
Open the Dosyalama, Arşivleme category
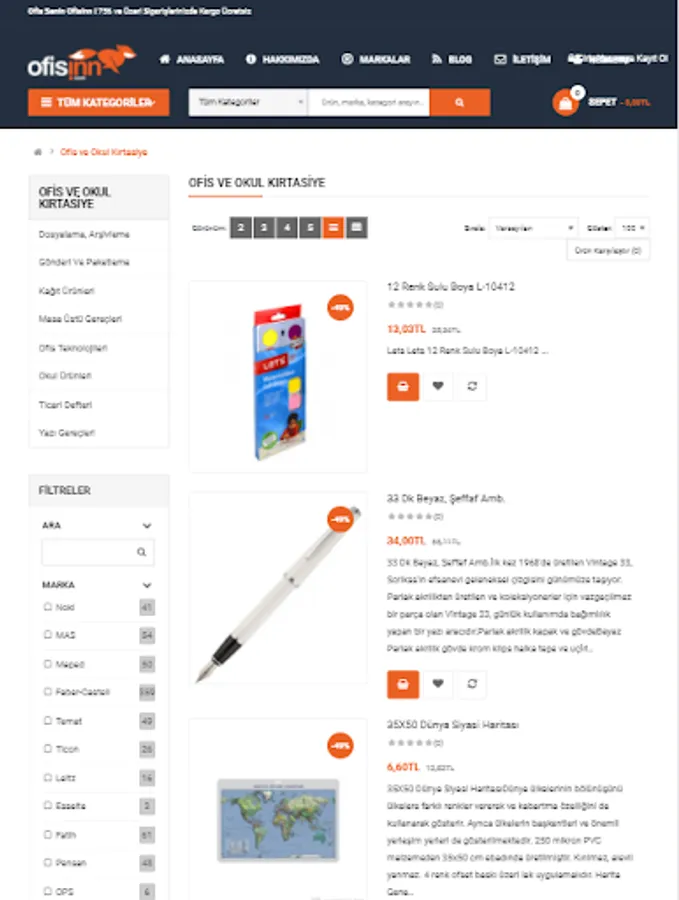click(84, 234)
